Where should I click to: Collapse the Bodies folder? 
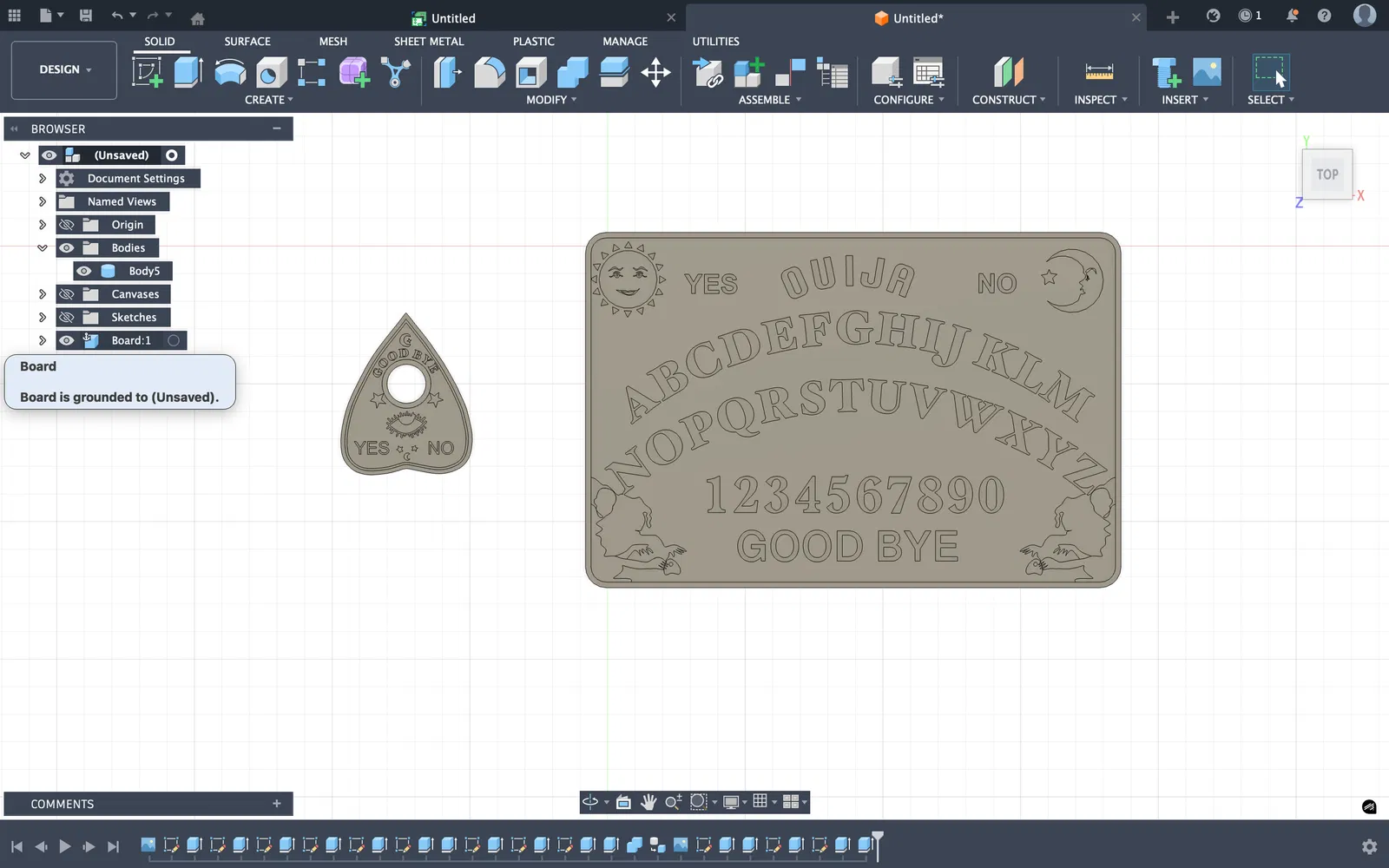[43, 248]
